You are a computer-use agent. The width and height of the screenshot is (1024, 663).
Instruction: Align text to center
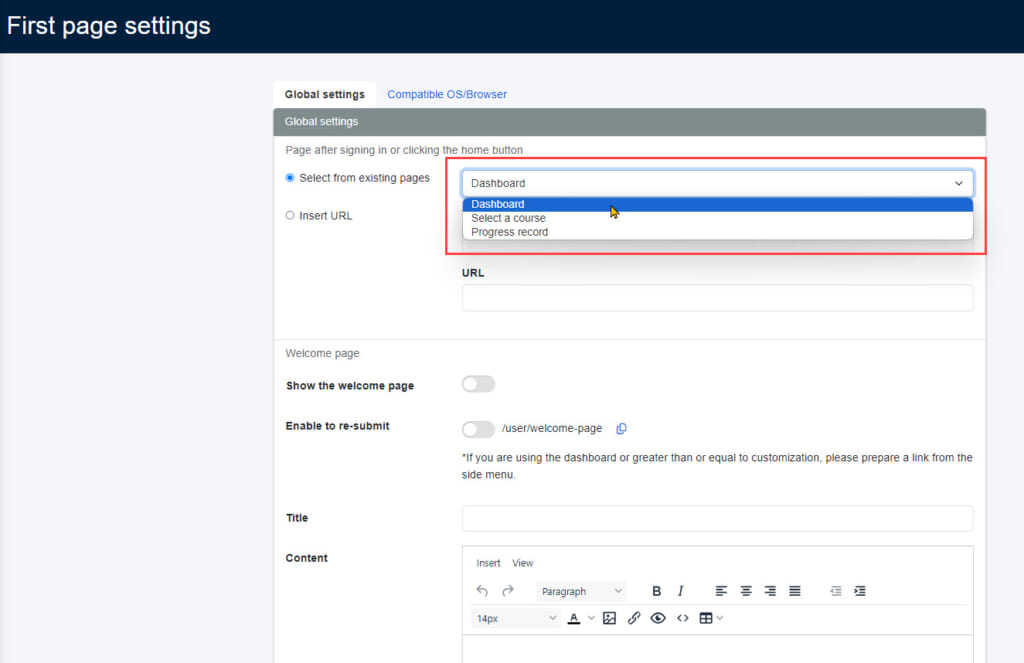pos(744,591)
